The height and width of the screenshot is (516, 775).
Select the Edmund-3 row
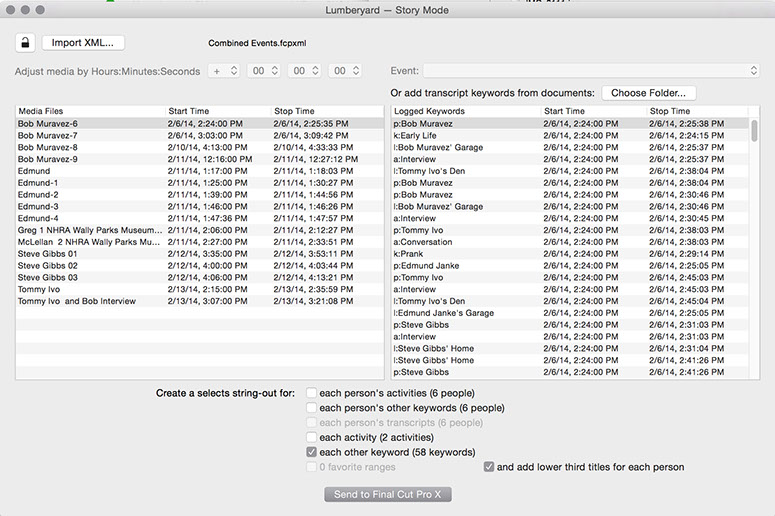pos(200,207)
